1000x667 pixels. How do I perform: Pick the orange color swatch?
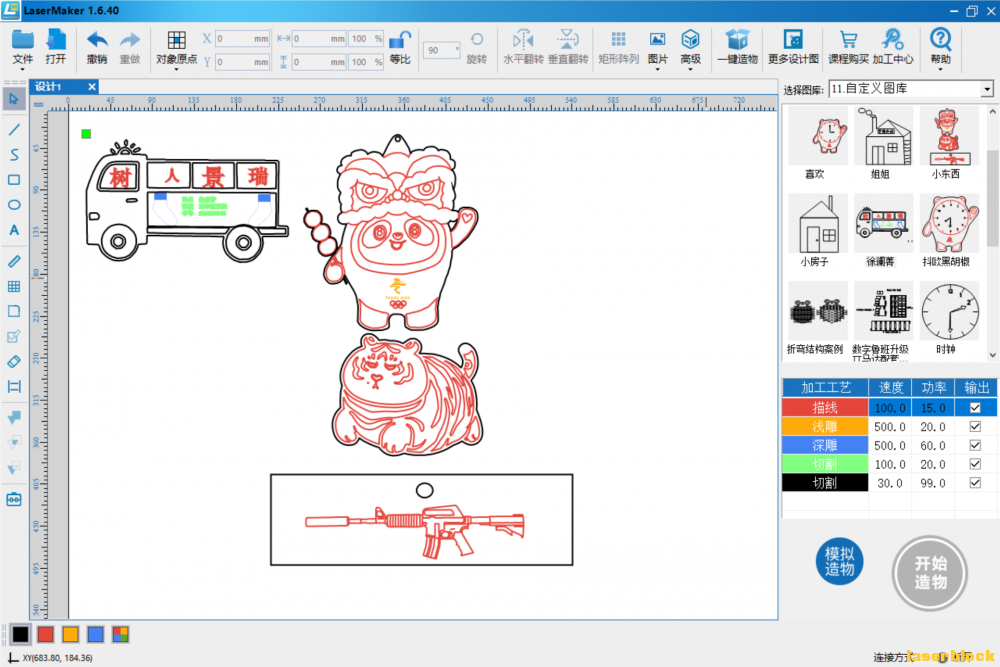pos(70,634)
